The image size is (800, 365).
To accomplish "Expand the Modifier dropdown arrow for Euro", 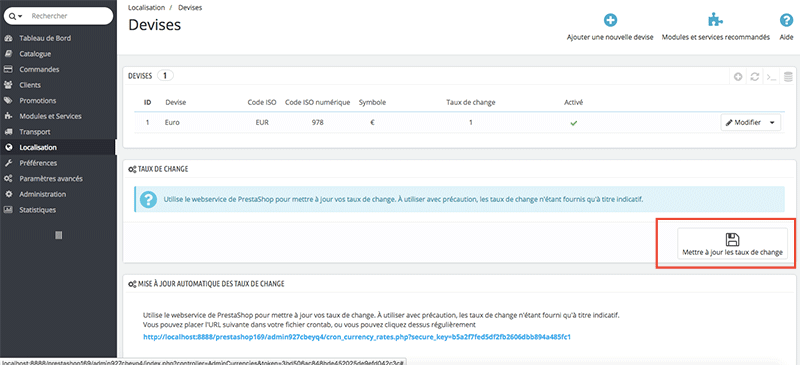I will (x=772, y=123).
